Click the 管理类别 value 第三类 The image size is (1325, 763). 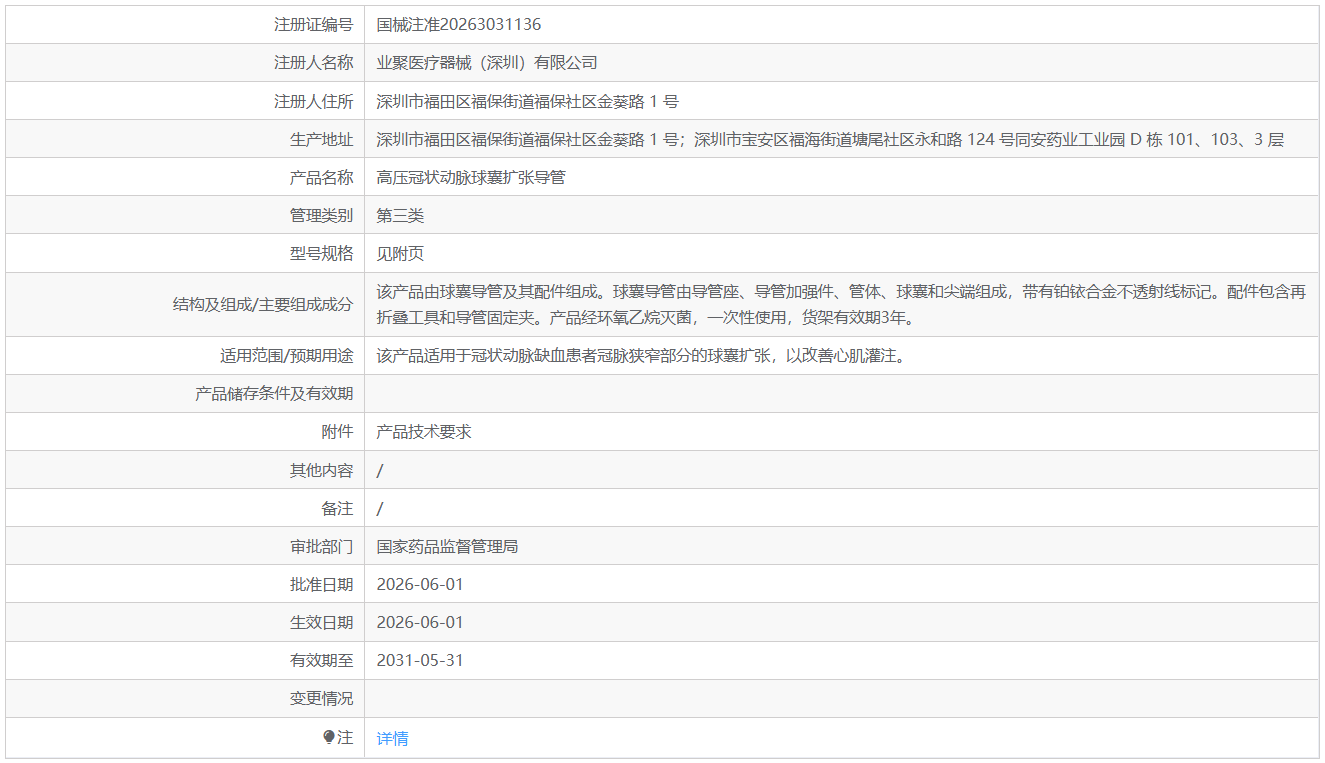point(400,215)
